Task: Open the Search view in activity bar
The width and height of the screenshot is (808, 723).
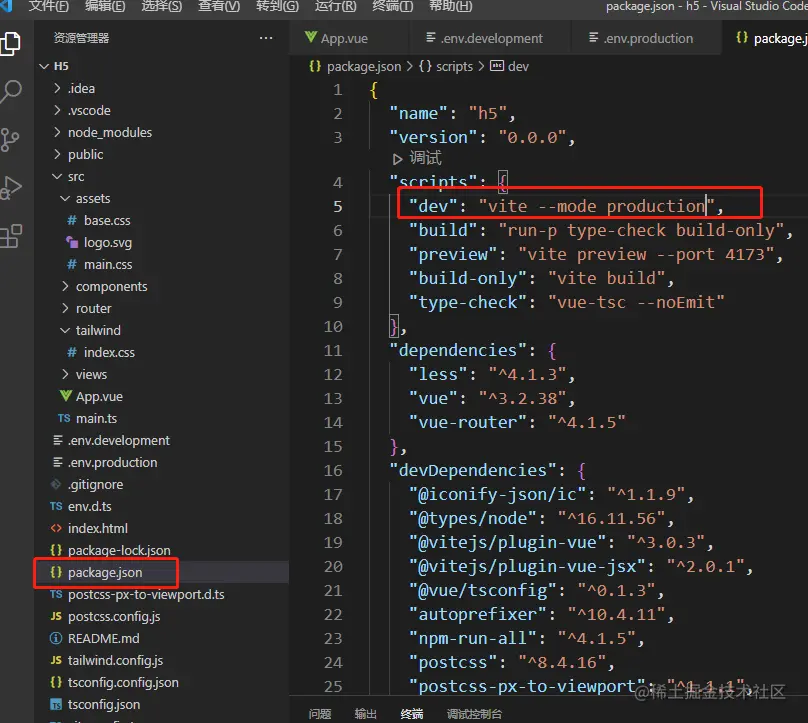Action: 11,92
